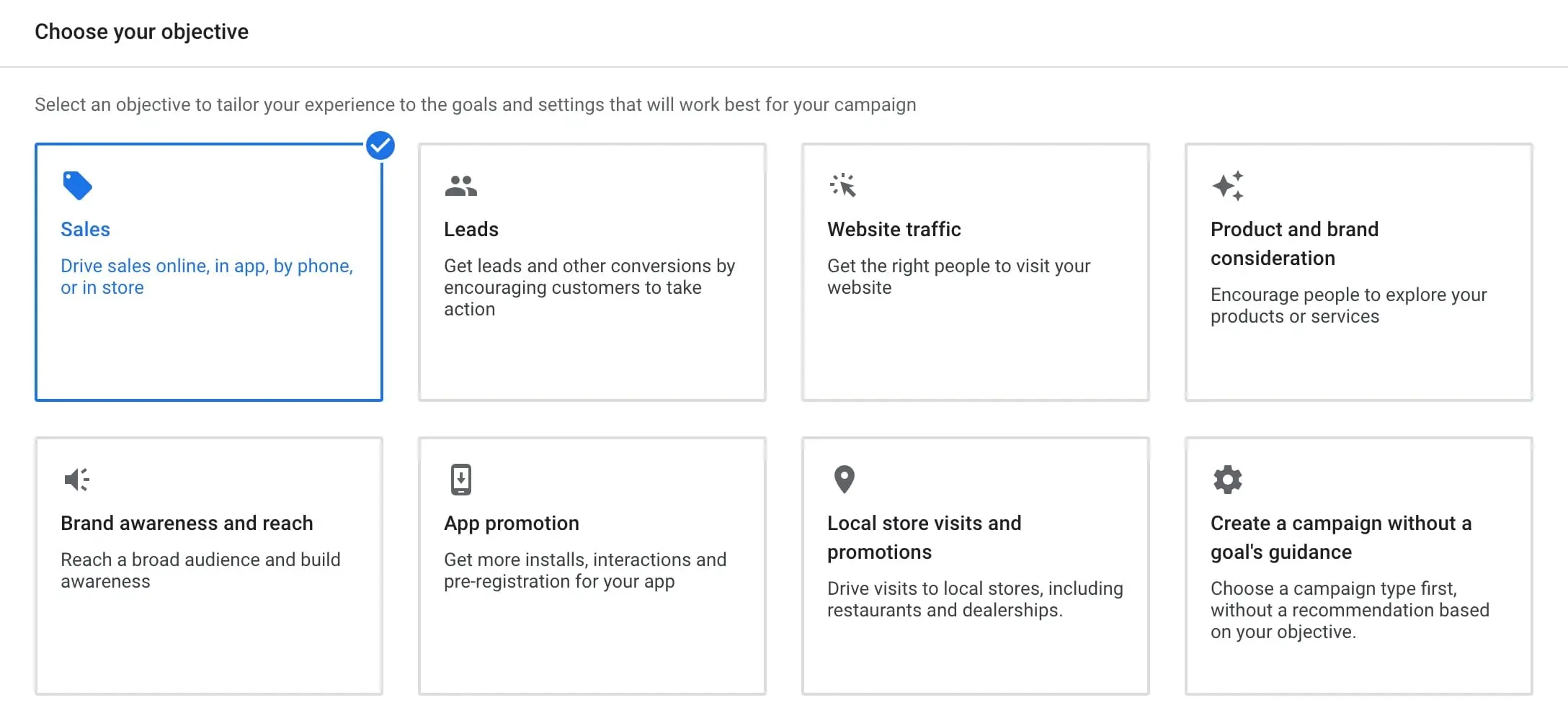The image size is (1568, 723).
Task: Toggle the blue checkmark on Sales card
Action: [380, 145]
